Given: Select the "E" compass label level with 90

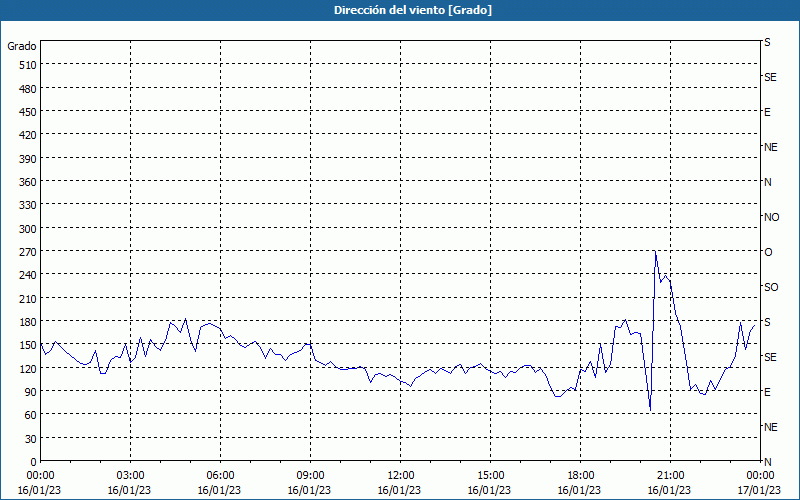Looking at the screenshot, I should click(767, 392).
